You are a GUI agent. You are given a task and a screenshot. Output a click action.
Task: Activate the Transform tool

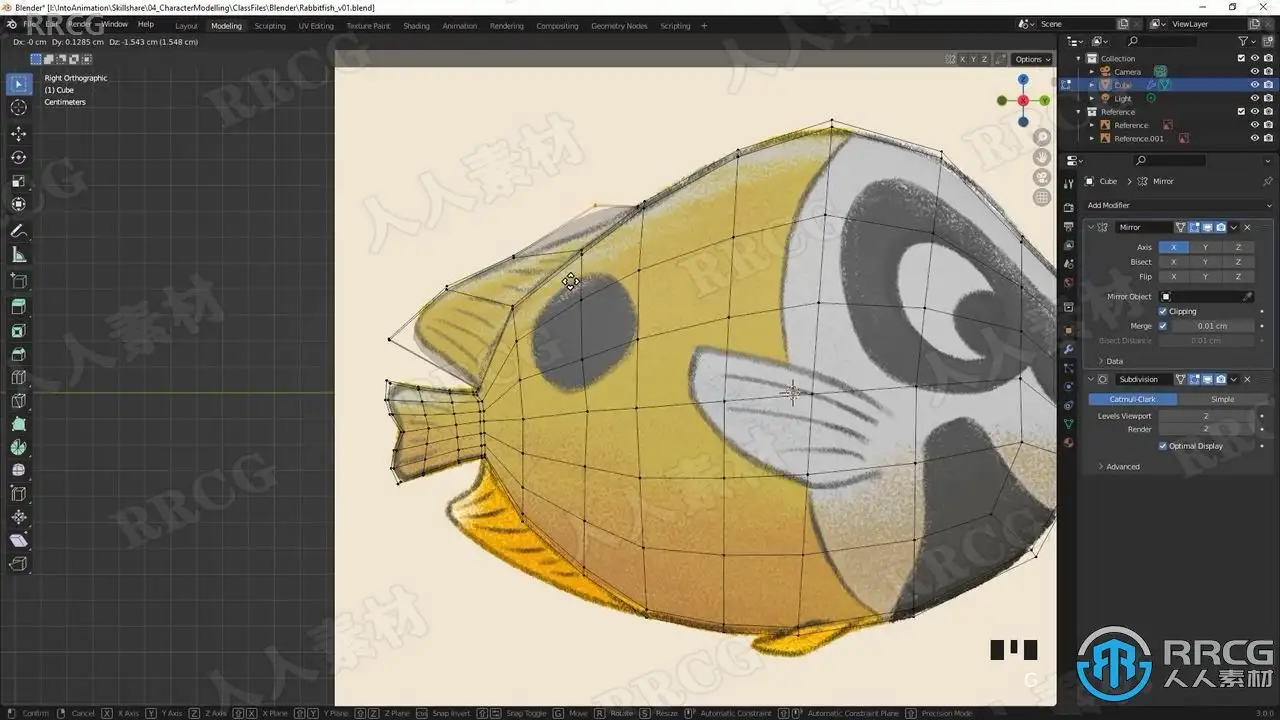point(19,205)
